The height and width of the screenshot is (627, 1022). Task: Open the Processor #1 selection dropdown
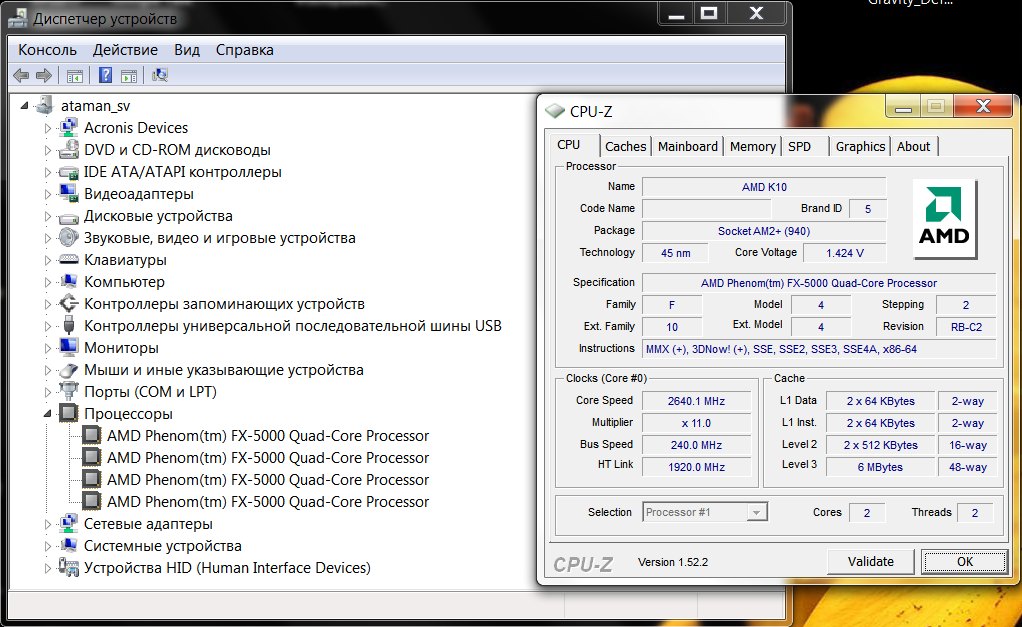(x=755, y=512)
